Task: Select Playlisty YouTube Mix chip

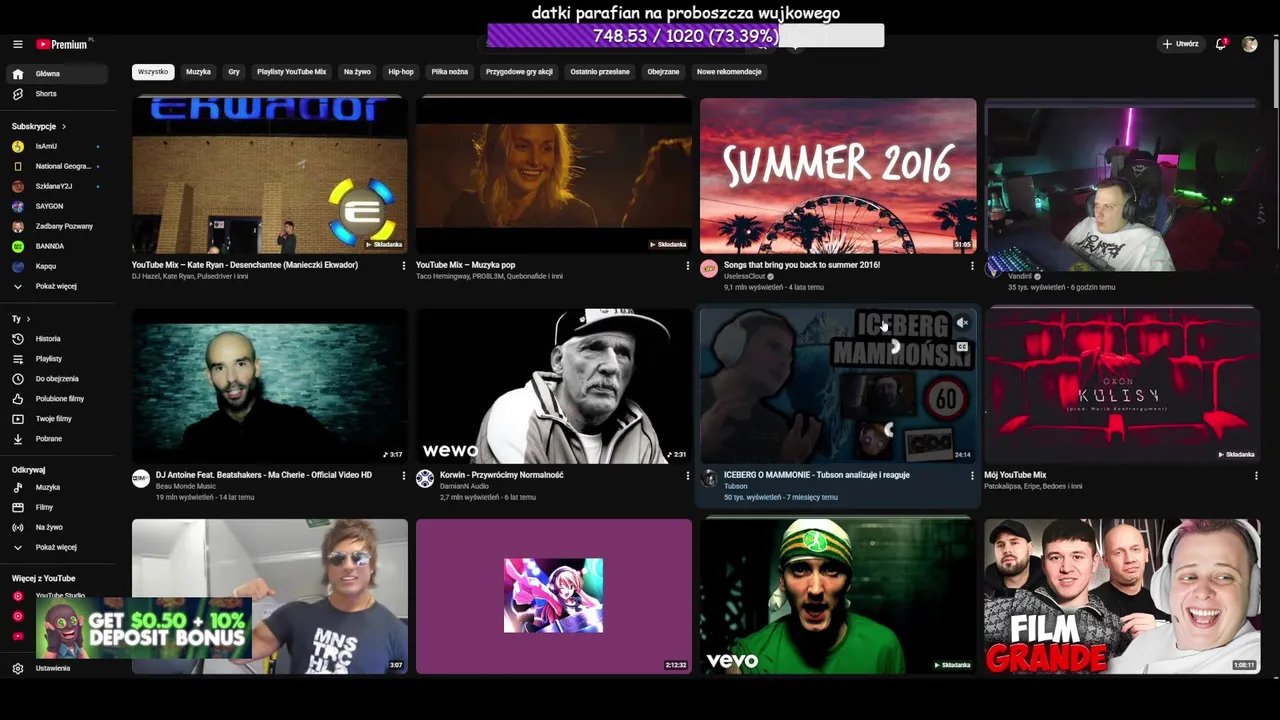Action: (291, 72)
